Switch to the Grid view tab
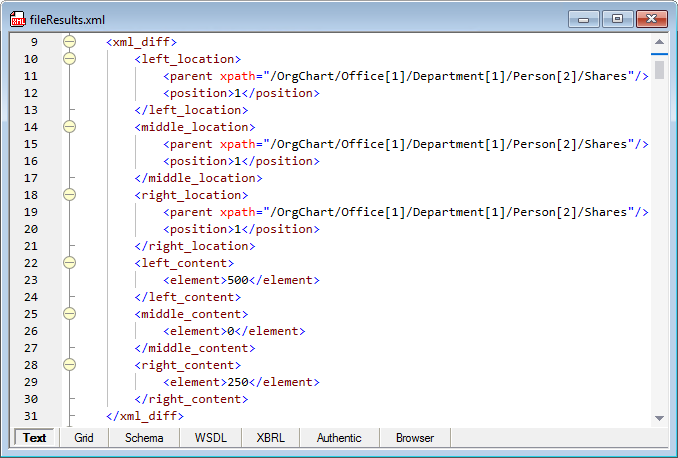This screenshot has height=458, width=678. 84,438
